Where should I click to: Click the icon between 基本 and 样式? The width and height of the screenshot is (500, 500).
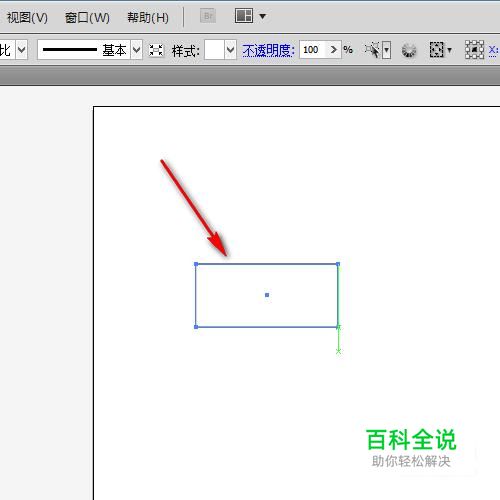click(x=156, y=50)
